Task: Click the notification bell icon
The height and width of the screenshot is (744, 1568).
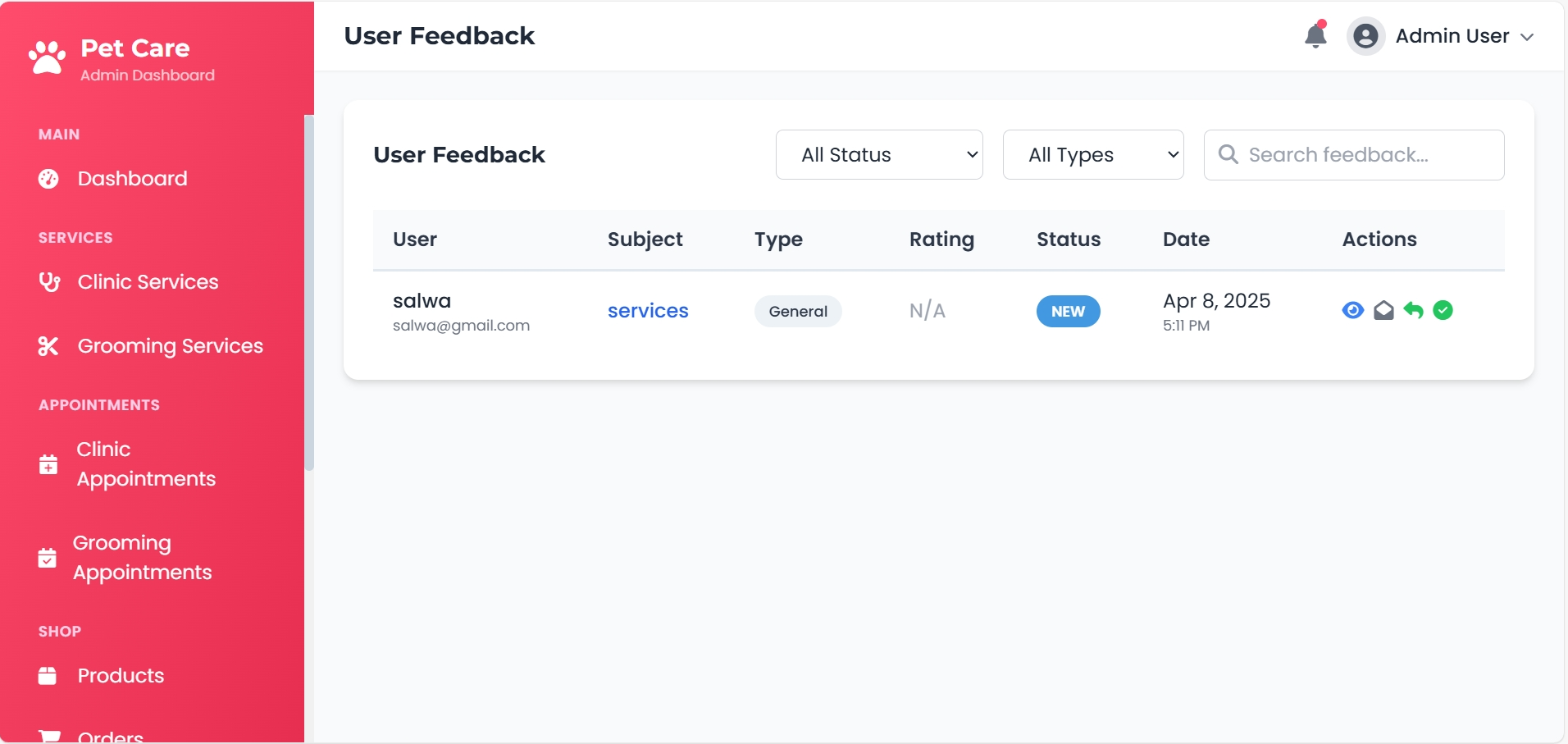Action: click(1315, 36)
